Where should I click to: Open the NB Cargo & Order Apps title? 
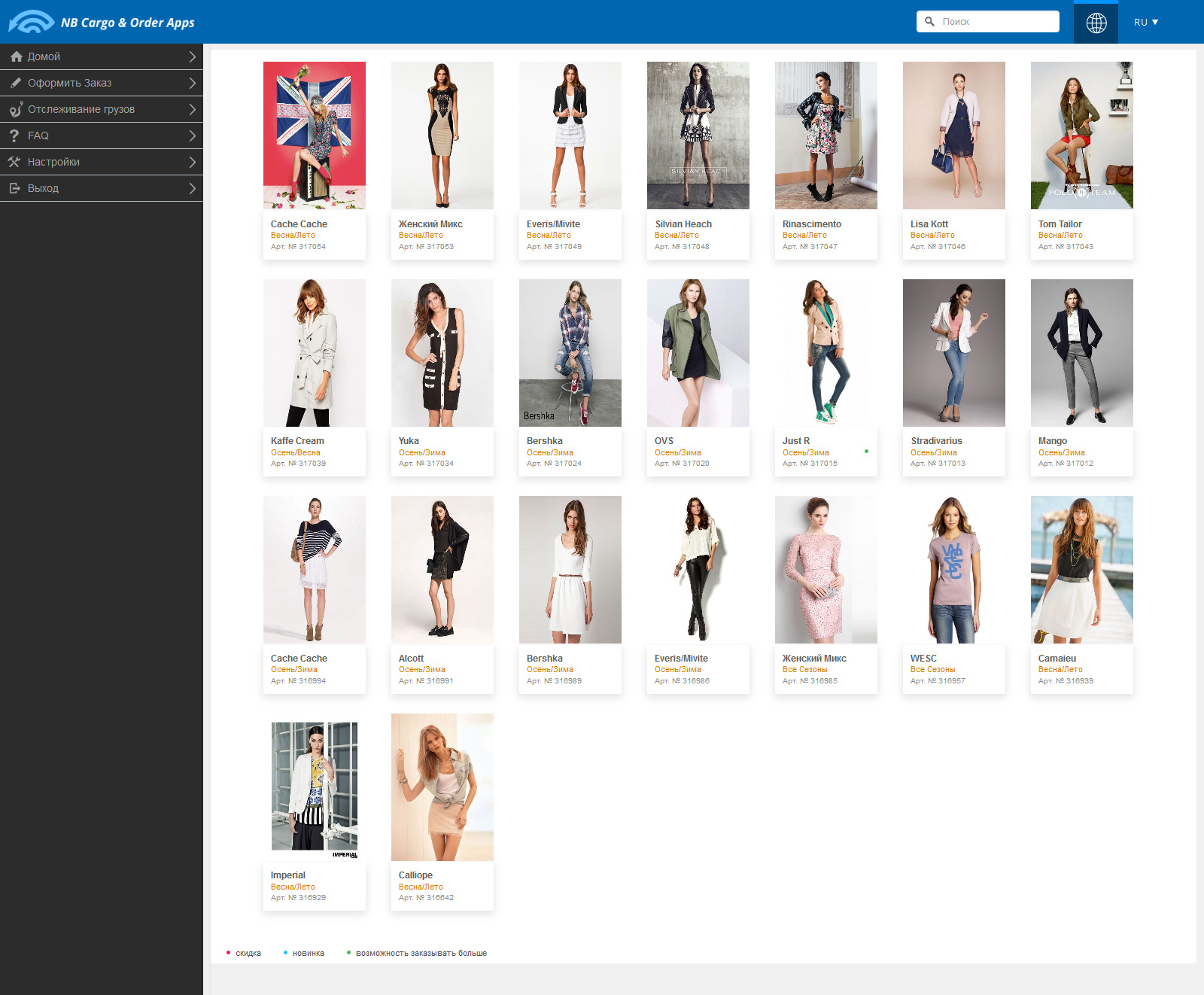coord(128,23)
